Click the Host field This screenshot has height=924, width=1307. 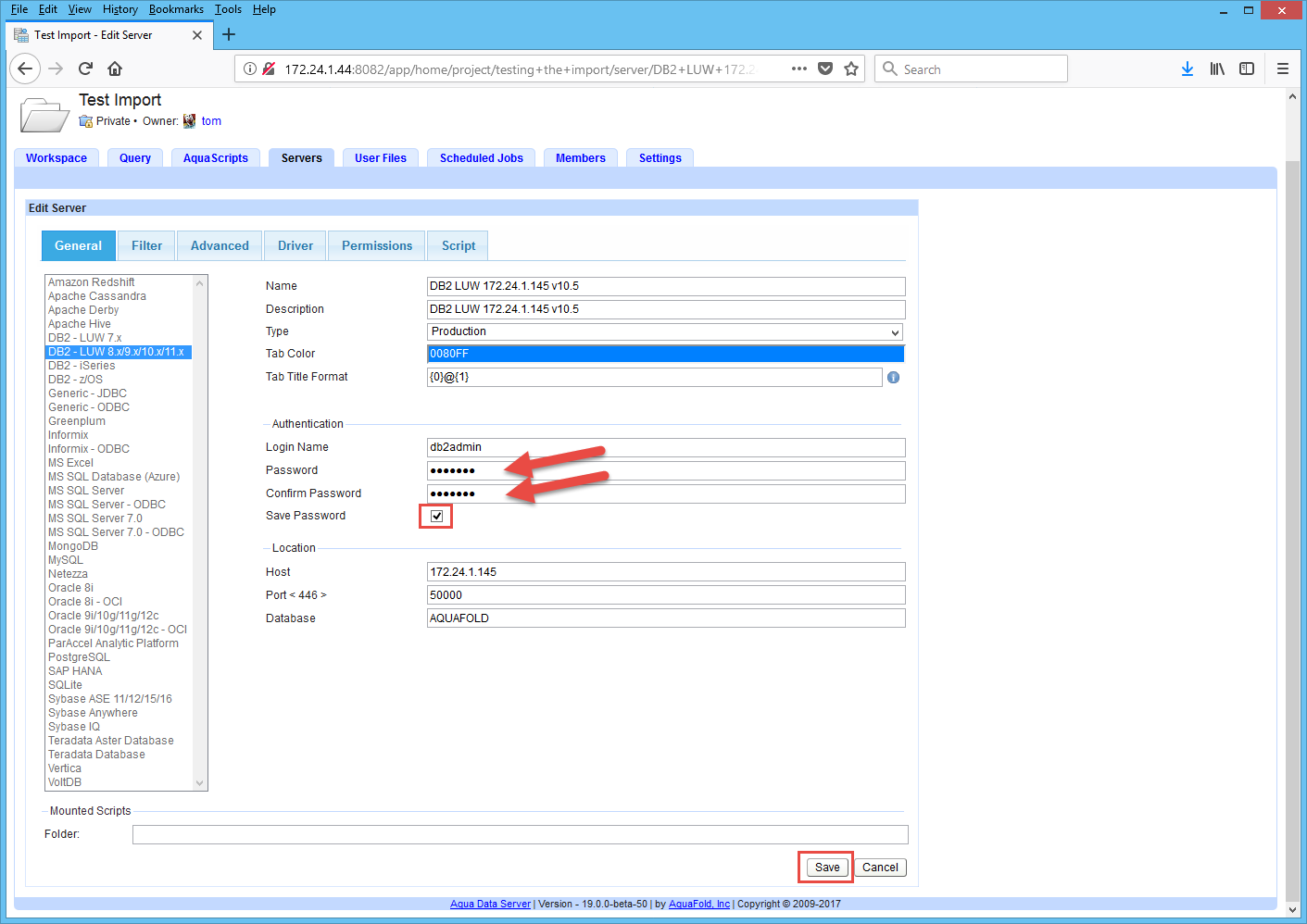(666, 572)
